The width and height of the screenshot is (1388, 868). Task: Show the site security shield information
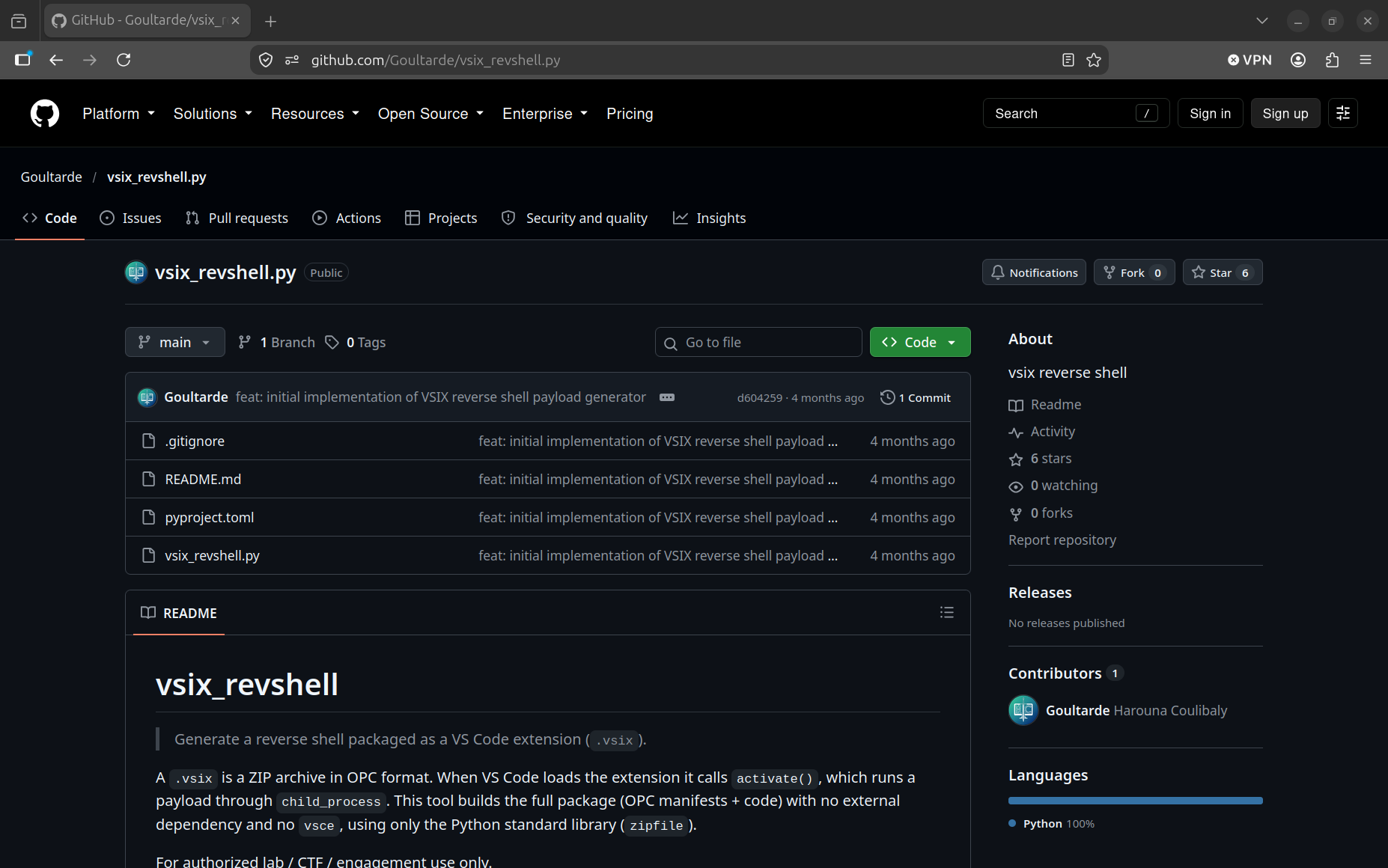point(266,60)
